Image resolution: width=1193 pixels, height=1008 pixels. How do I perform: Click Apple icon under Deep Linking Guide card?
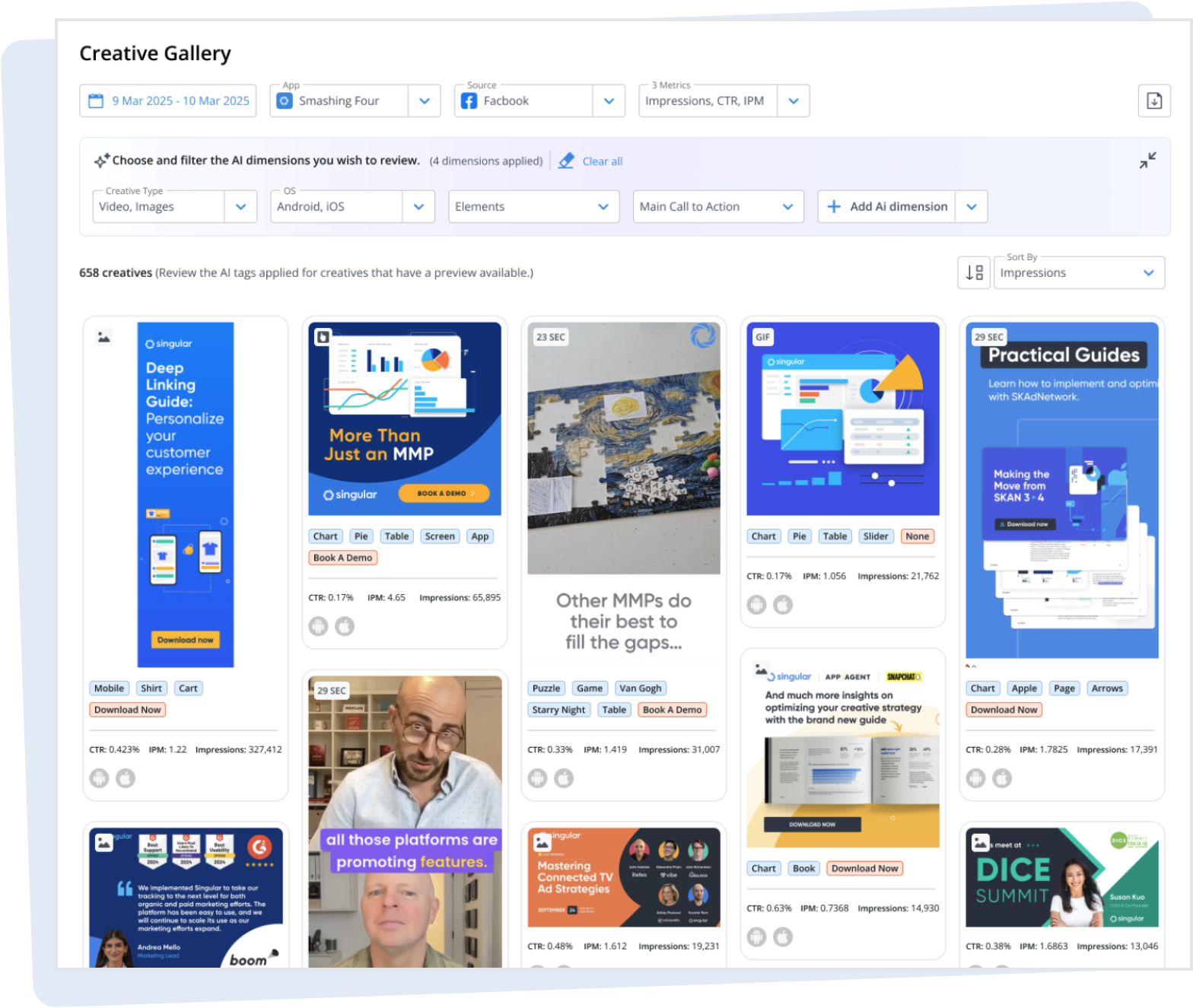pos(126,778)
